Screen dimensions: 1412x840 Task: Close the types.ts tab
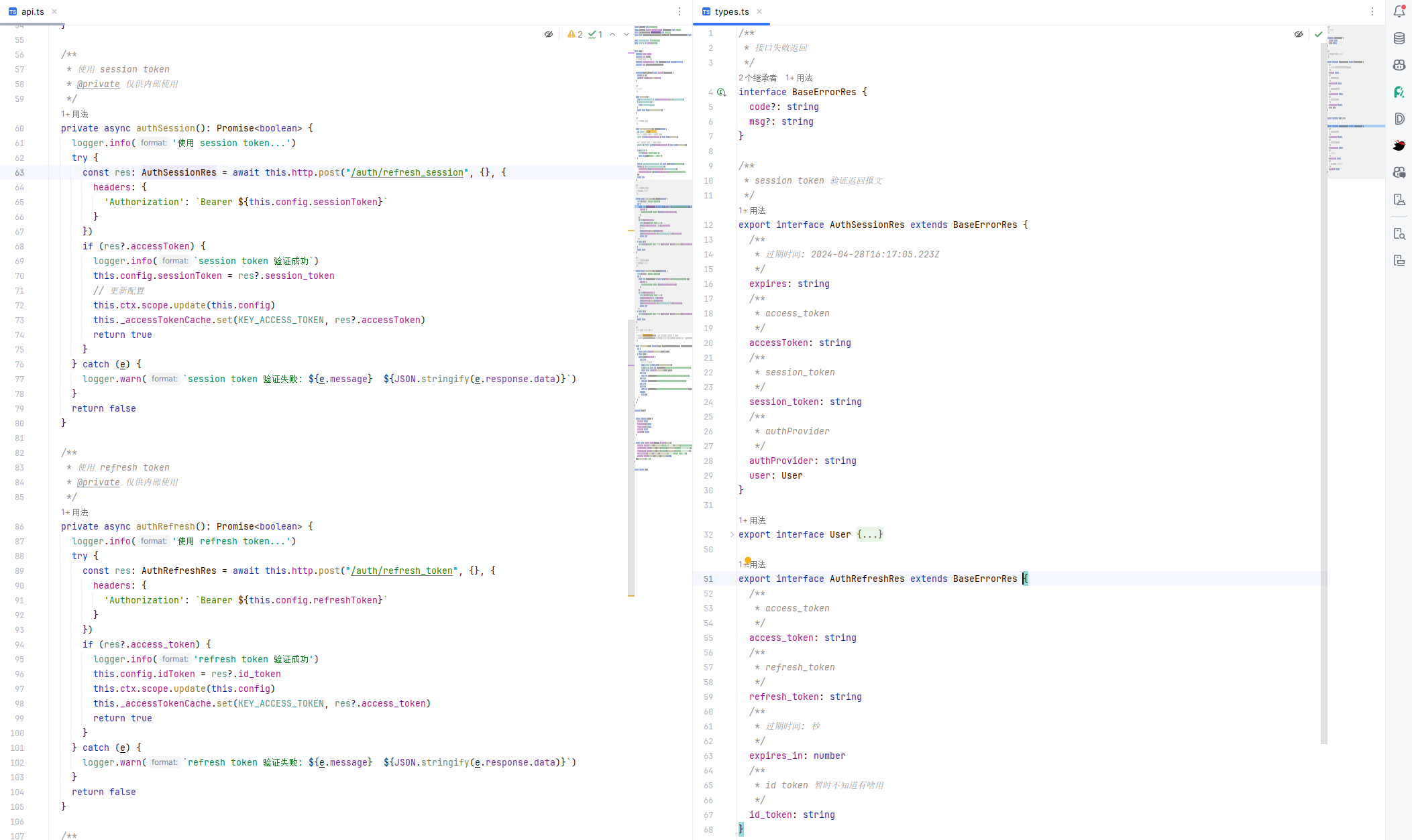[759, 11]
